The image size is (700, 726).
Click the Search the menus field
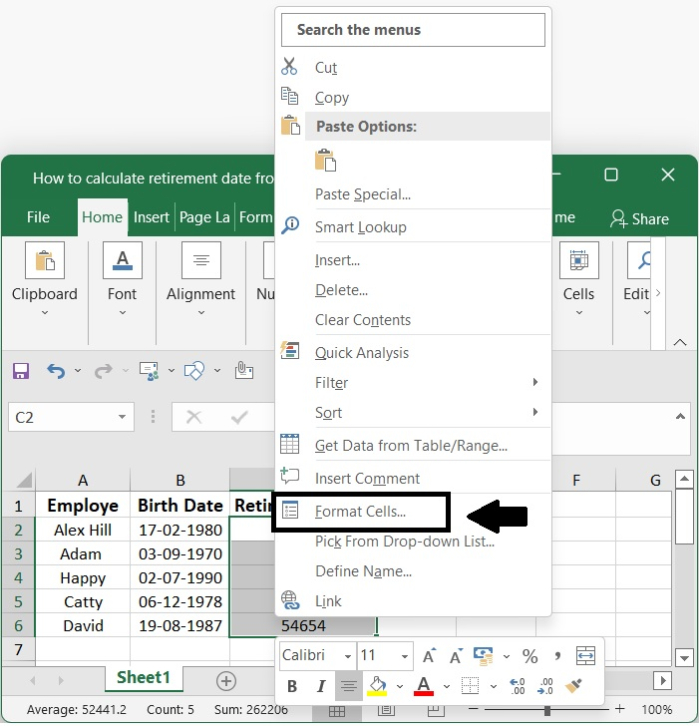(413, 30)
